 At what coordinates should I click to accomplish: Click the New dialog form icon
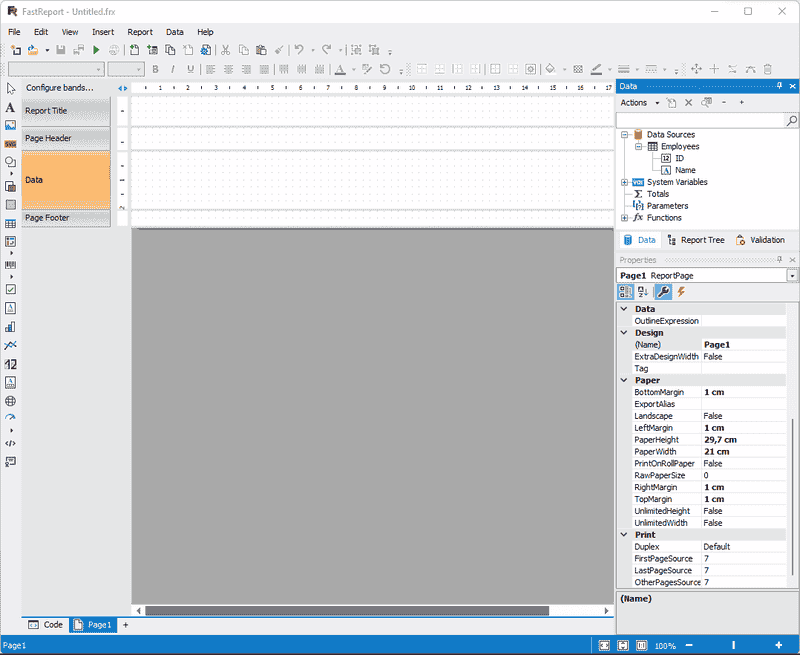click(x=152, y=50)
